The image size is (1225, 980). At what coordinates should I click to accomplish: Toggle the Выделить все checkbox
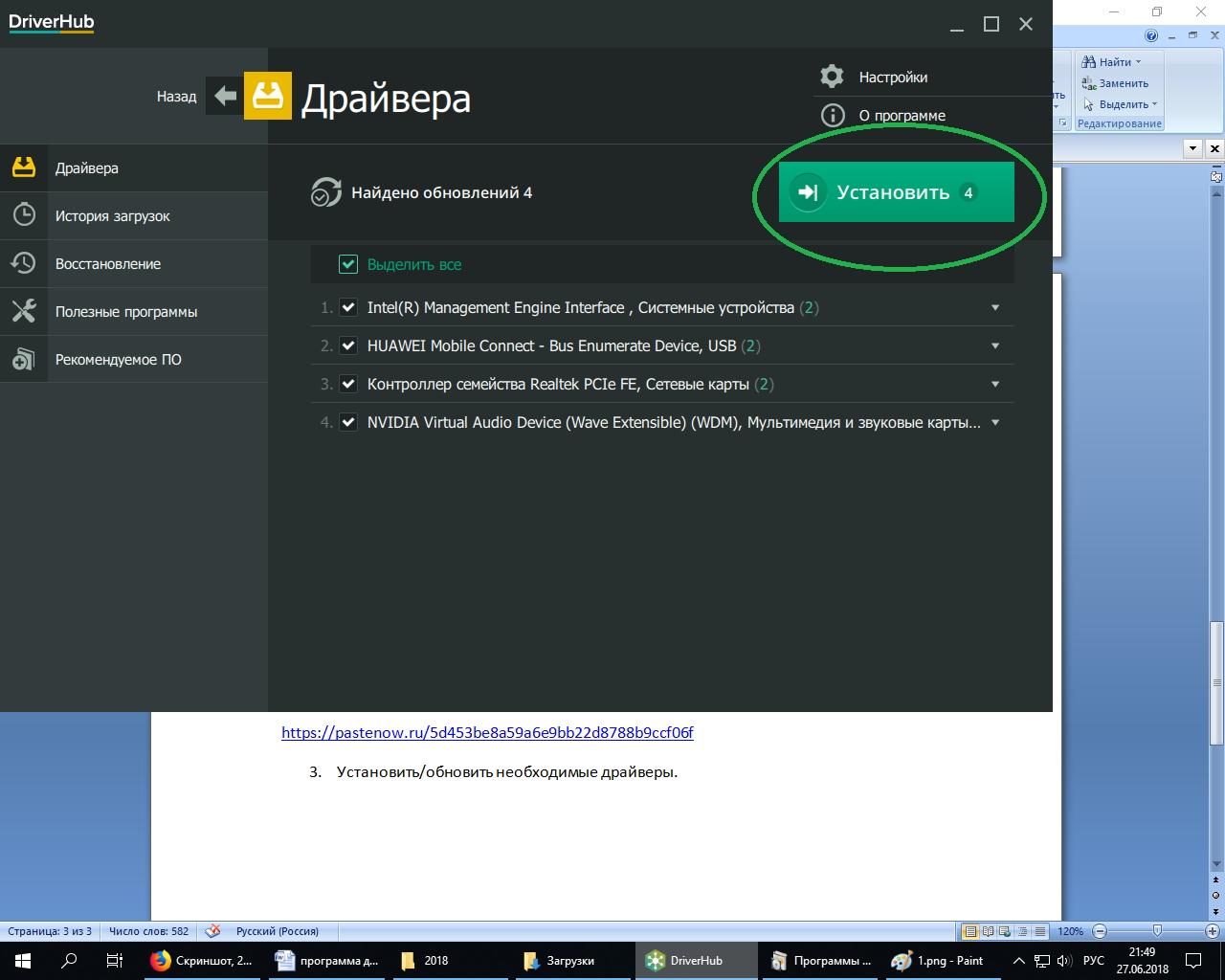pos(348,264)
